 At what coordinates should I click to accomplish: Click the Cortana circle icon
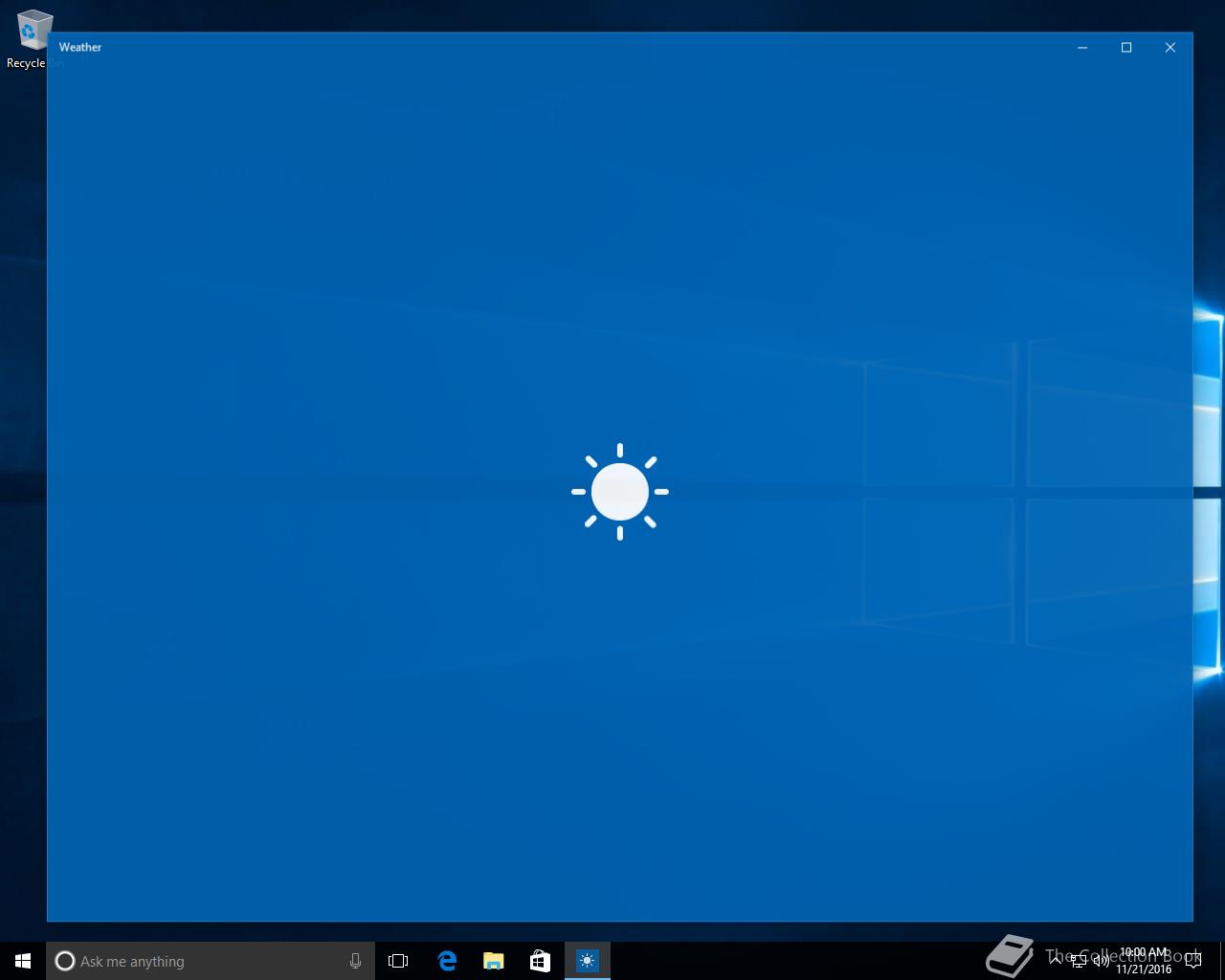click(65, 961)
